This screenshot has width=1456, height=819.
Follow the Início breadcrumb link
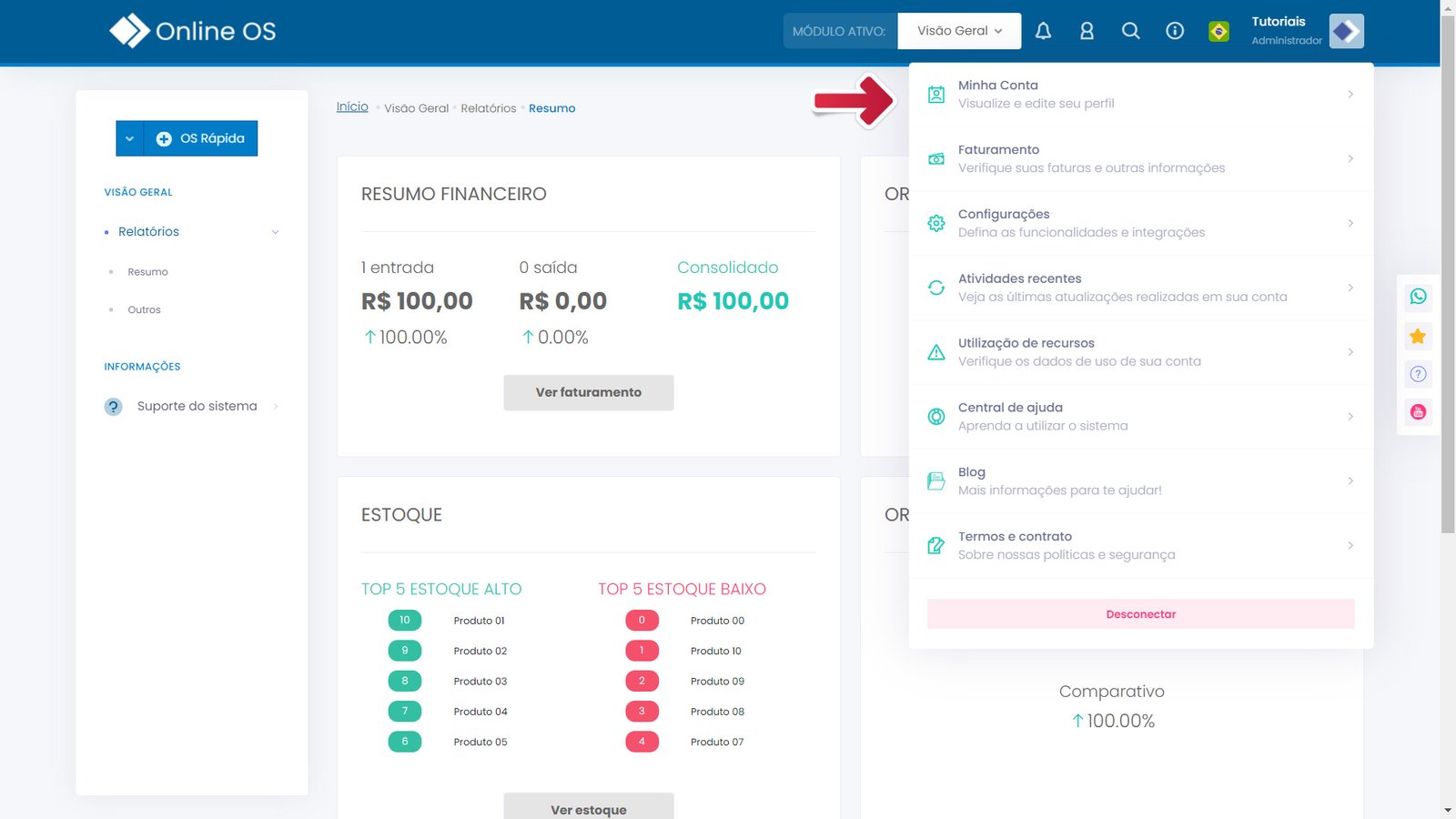[352, 106]
